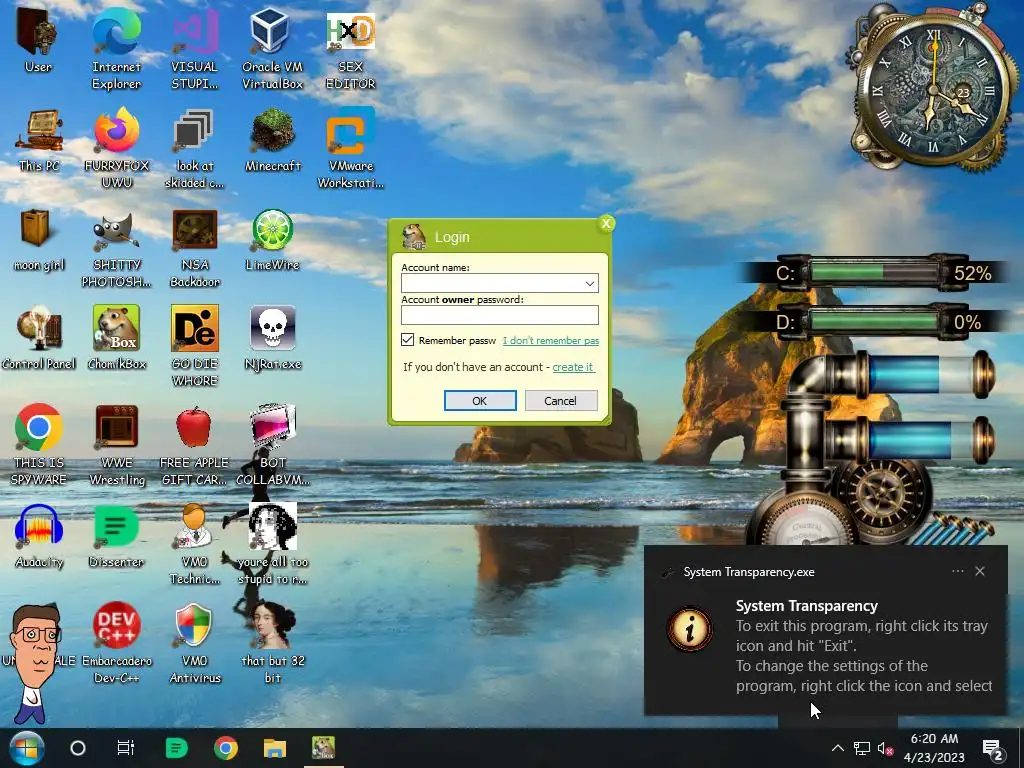1024x768 pixels.
Task: Uncheck the Remember password checkbox
Action: 408,340
